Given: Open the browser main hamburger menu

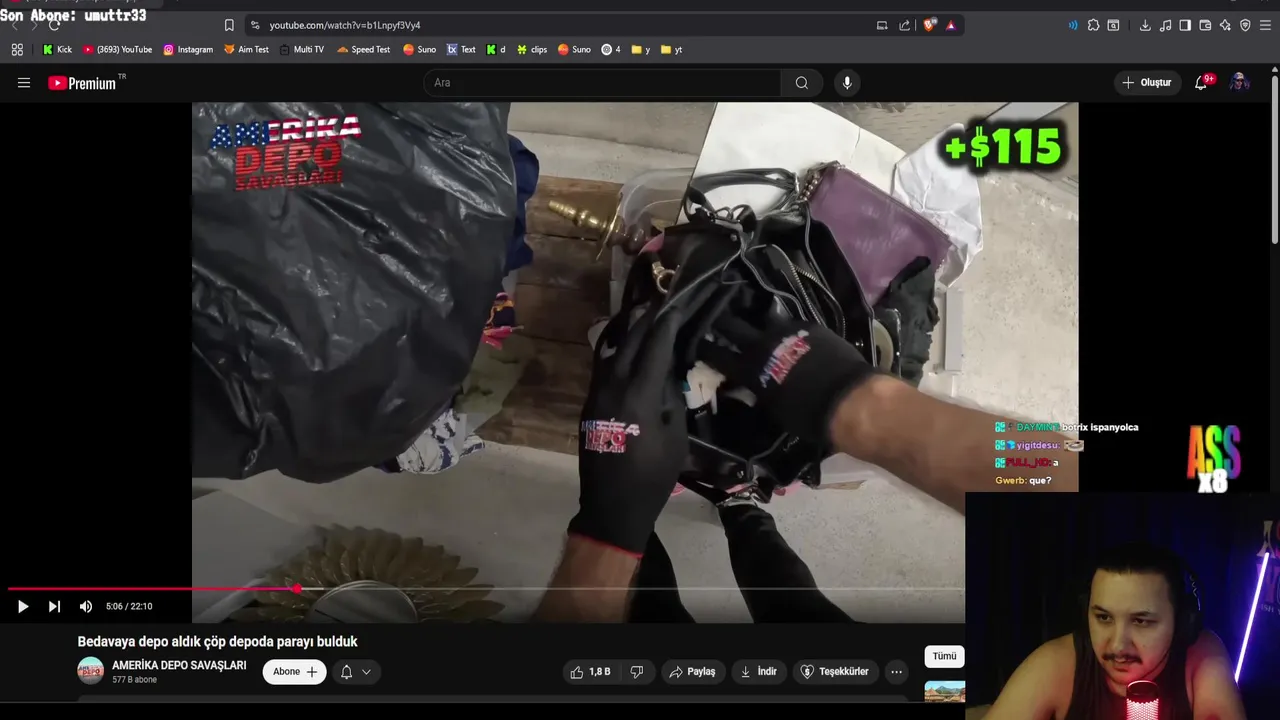Looking at the screenshot, I should 1265,25.
